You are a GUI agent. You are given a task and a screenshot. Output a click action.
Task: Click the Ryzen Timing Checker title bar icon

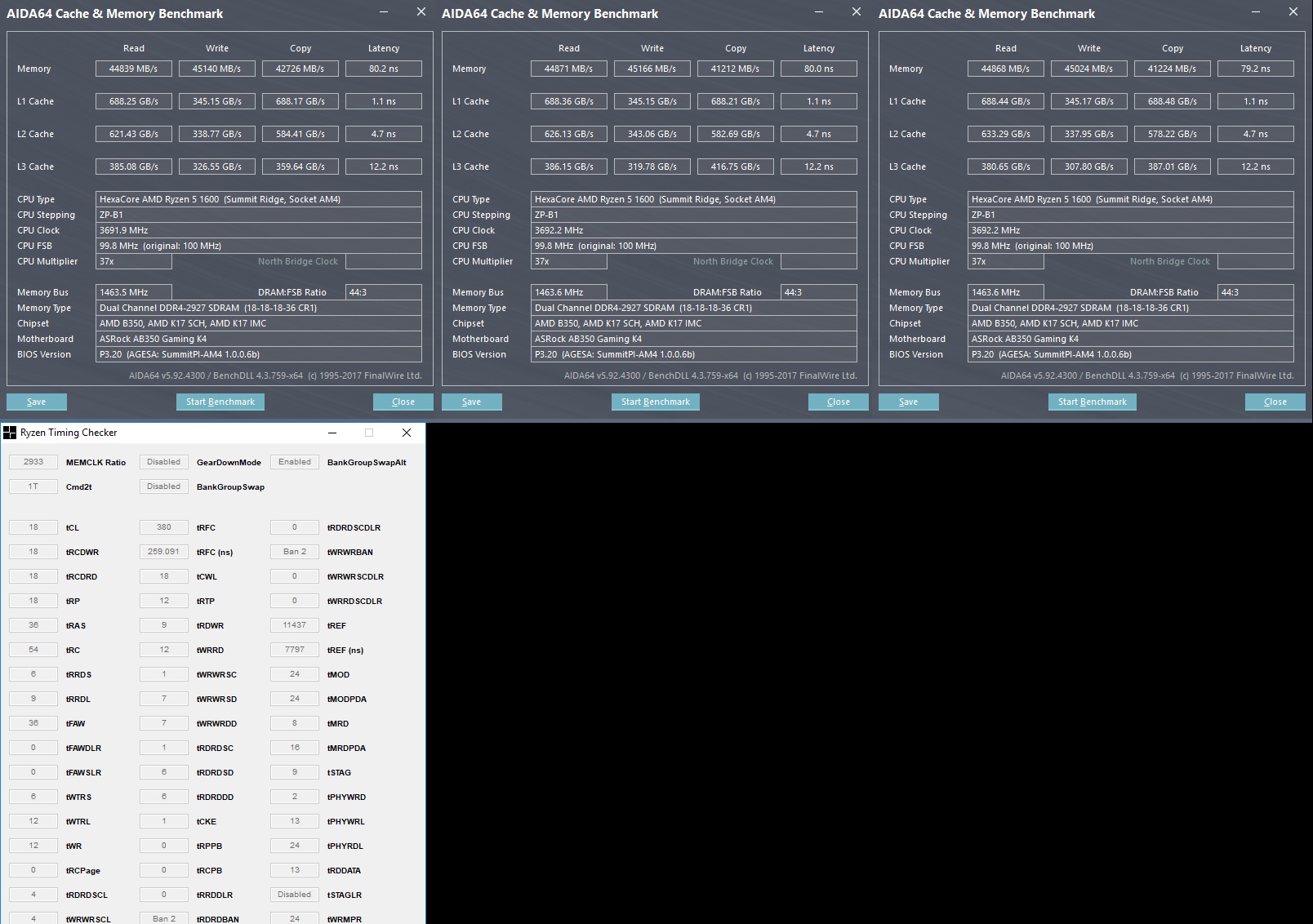click(x=10, y=433)
